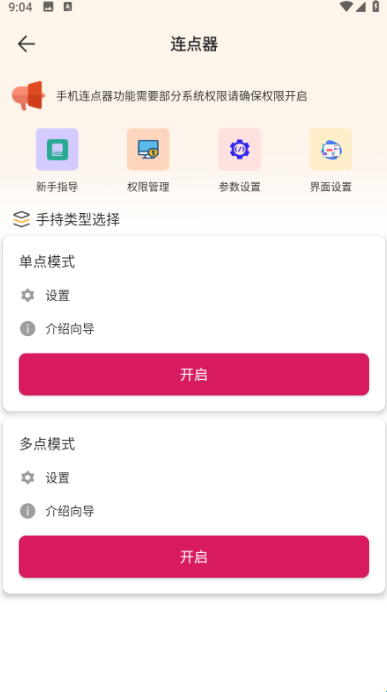Tap the layers icon beside 手持类型选择
This screenshot has height=692, width=387.
[x=21, y=219]
